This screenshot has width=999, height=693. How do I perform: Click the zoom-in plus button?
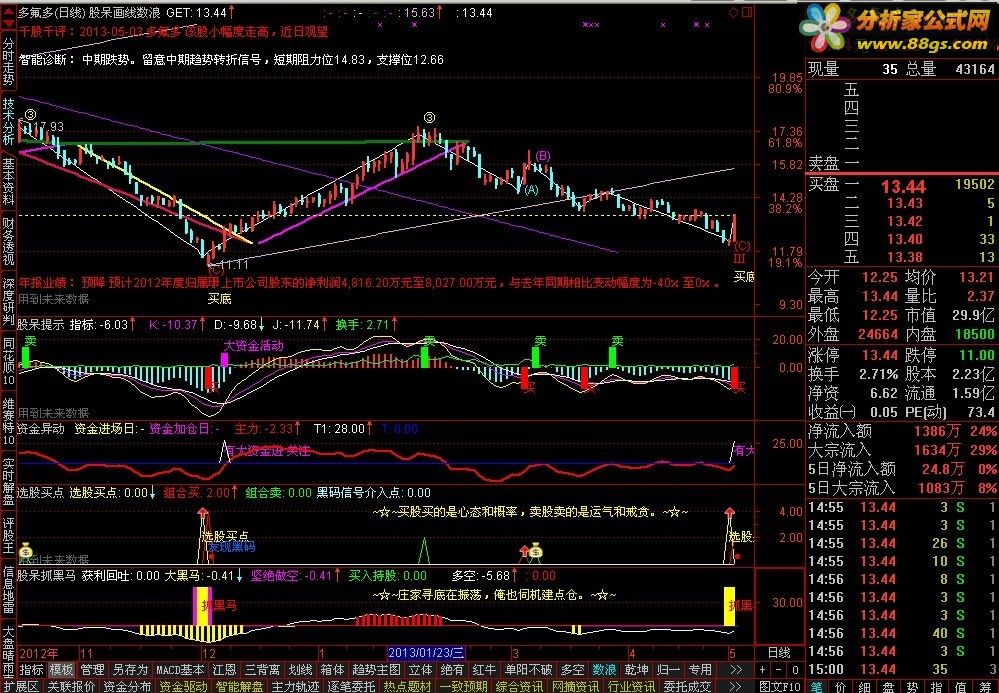tap(763, 669)
